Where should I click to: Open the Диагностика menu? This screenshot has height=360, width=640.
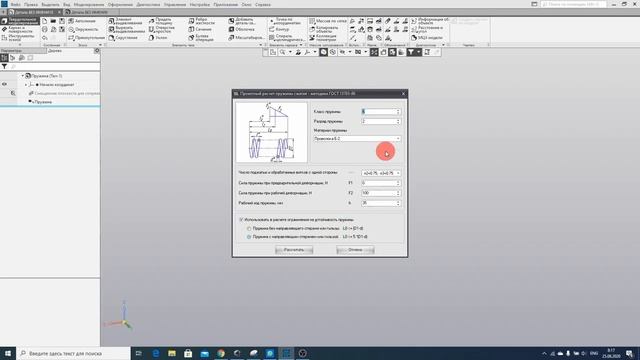(148, 4)
